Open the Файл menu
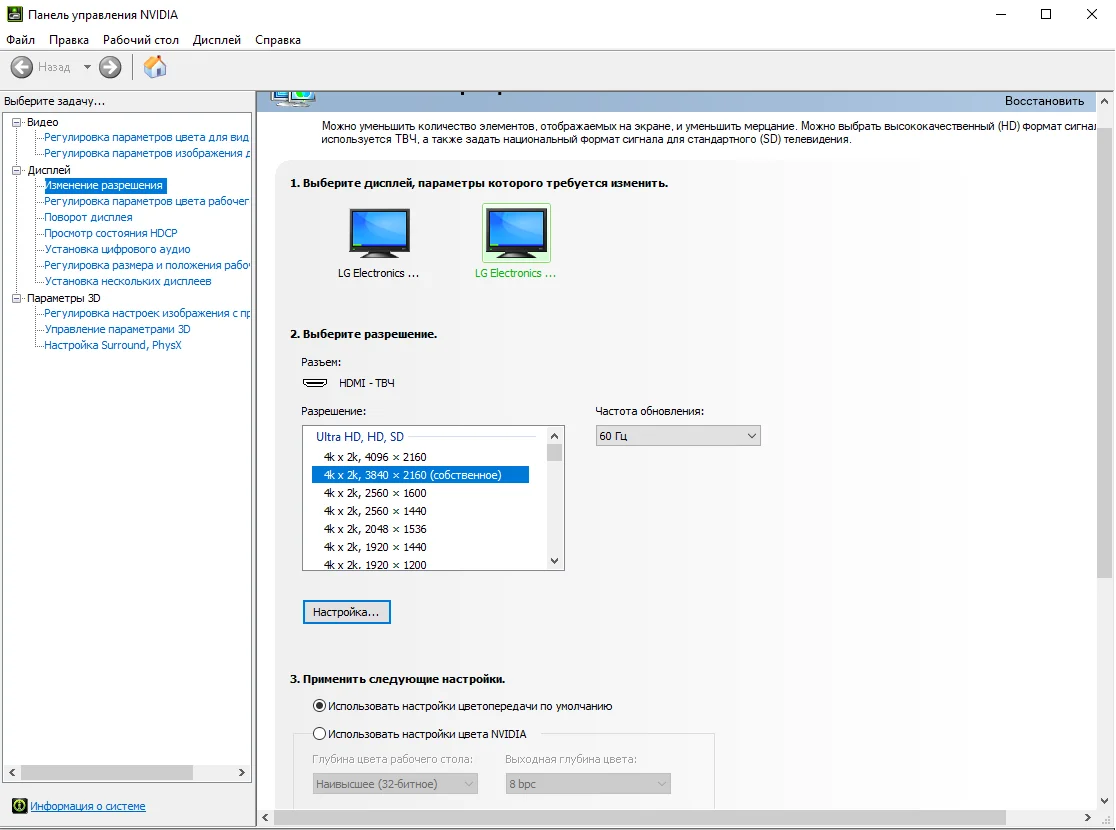The image size is (1116, 830). (21, 40)
